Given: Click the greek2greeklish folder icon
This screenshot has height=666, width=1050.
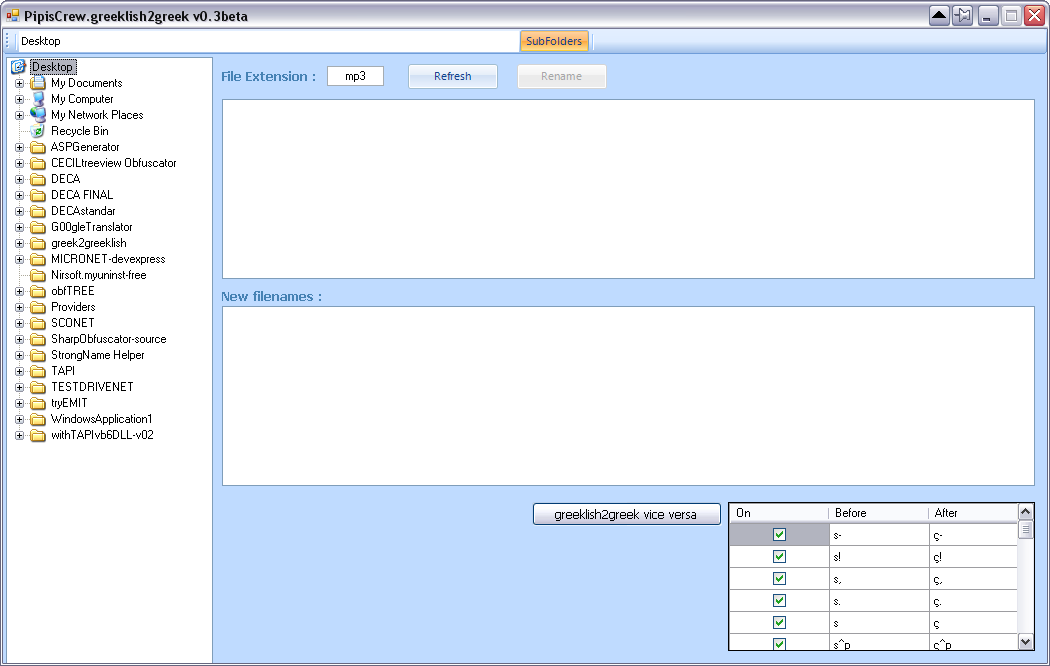Looking at the screenshot, I should point(38,244).
